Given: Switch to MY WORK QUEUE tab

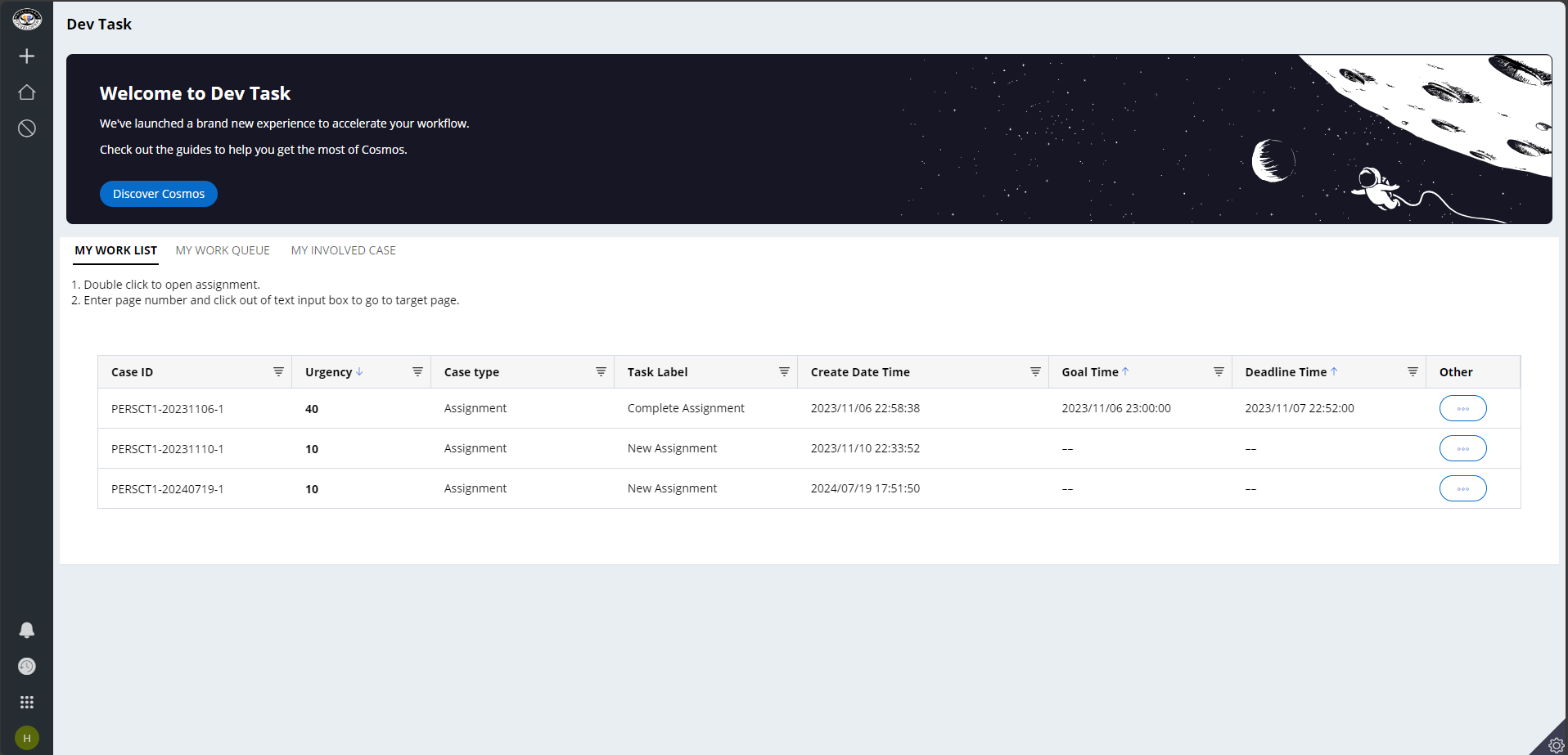Looking at the screenshot, I should coord(223,250).
